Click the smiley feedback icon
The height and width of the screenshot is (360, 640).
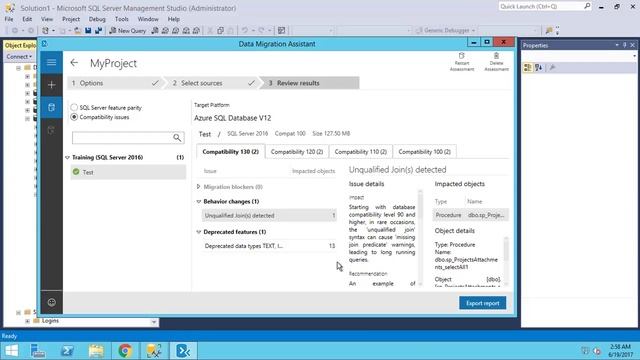(51, 302)
